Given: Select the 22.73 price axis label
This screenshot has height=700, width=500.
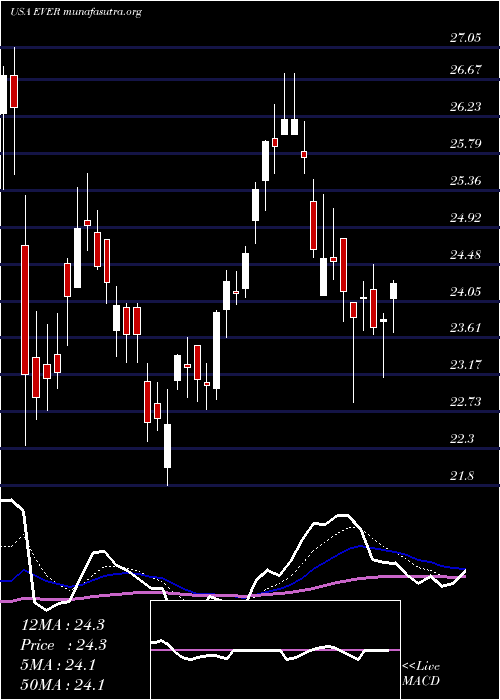Looking at the screenshot, I should tap(465, 402).
